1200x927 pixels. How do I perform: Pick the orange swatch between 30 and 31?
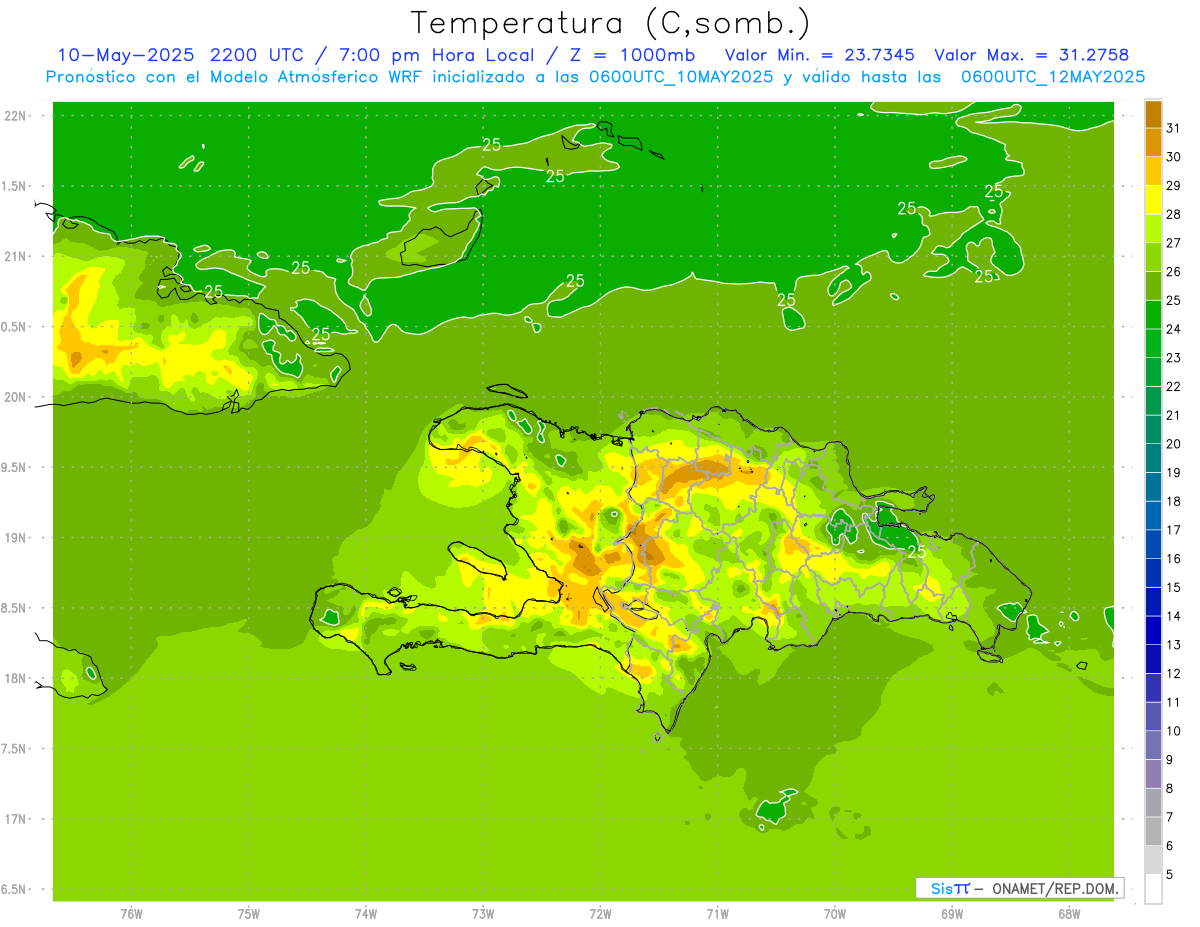tap(1153, 143)
